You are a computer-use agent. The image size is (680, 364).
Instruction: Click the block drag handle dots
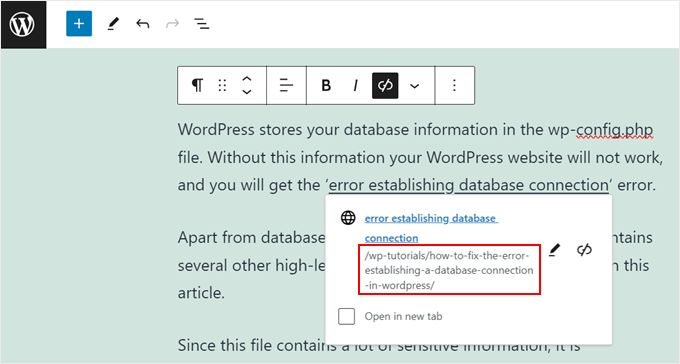(x=222, y=85)
